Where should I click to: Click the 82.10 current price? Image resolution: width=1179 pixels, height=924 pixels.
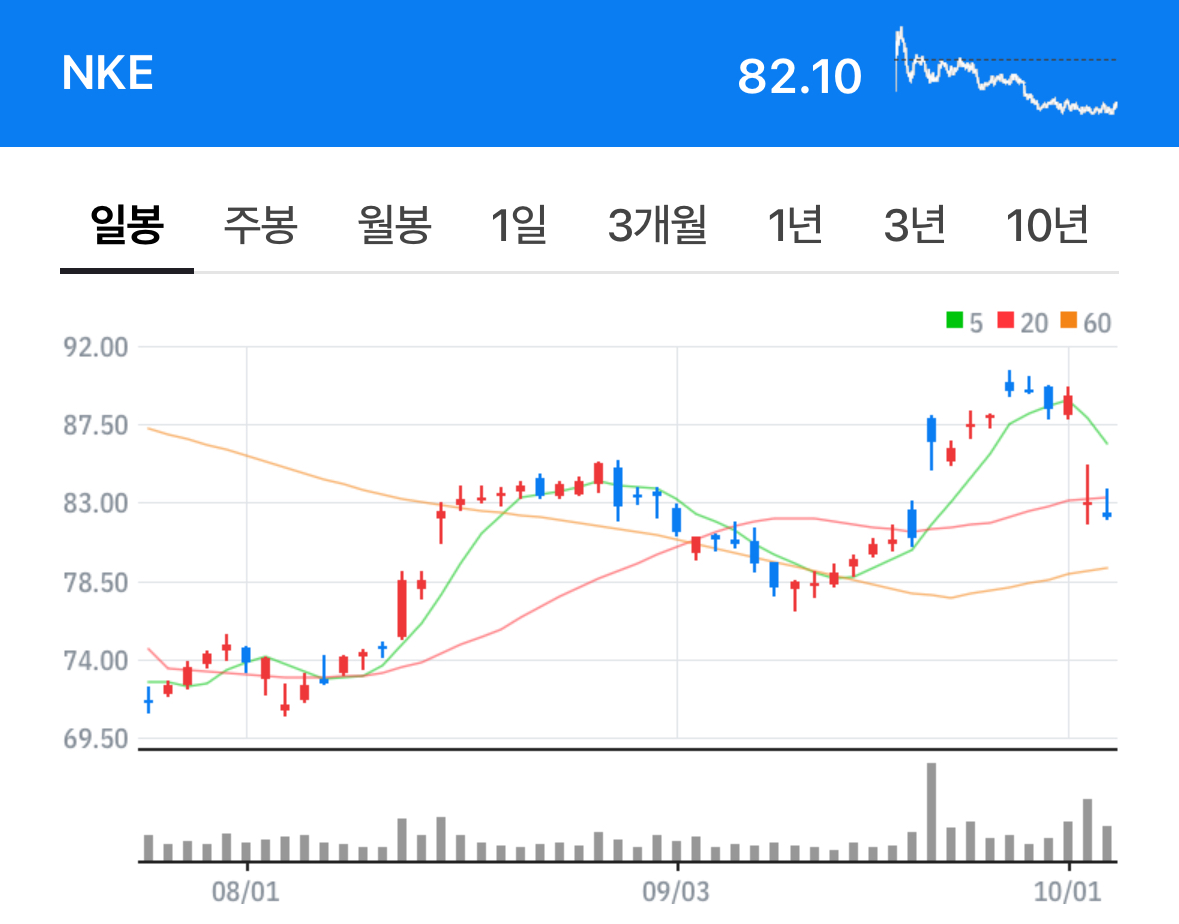(799, 77)
